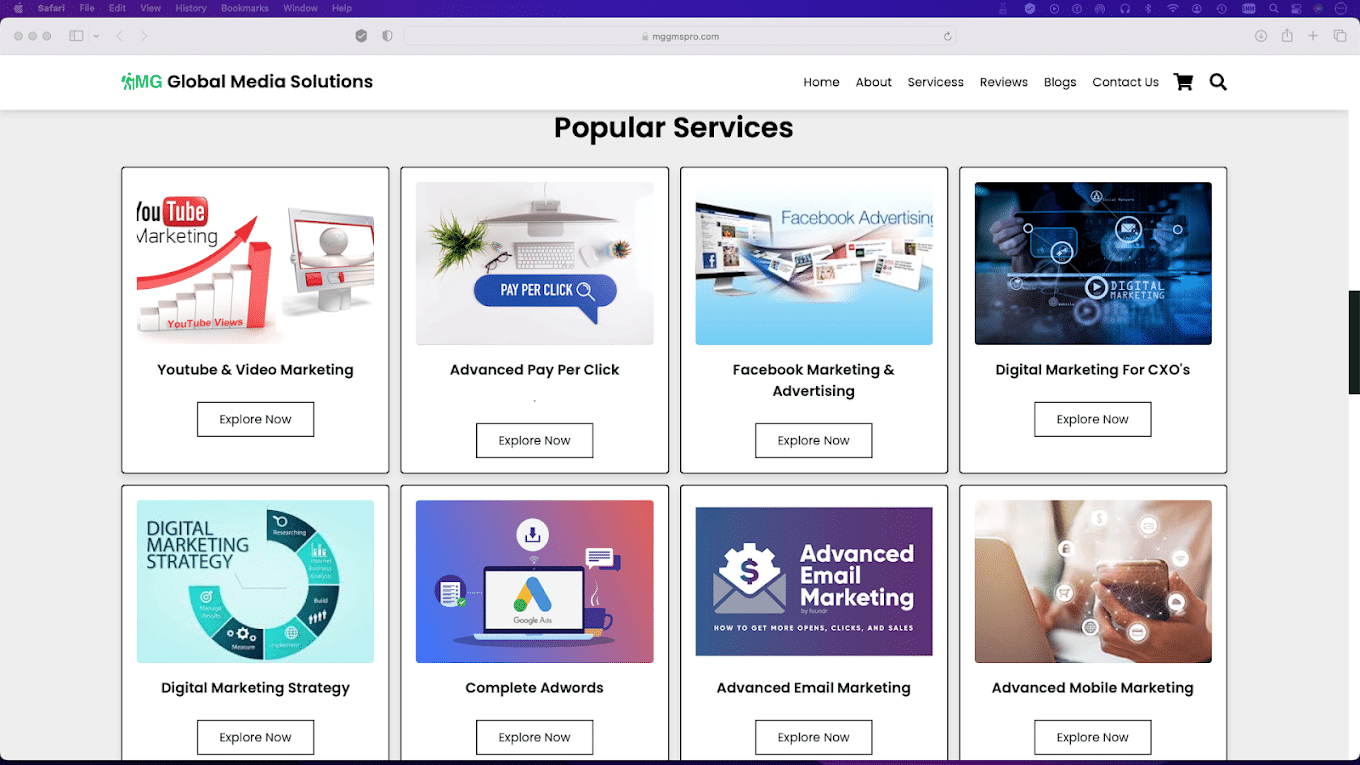Go forward with Safari forward arrow
1360x765 pixels.
click(144, 36)
